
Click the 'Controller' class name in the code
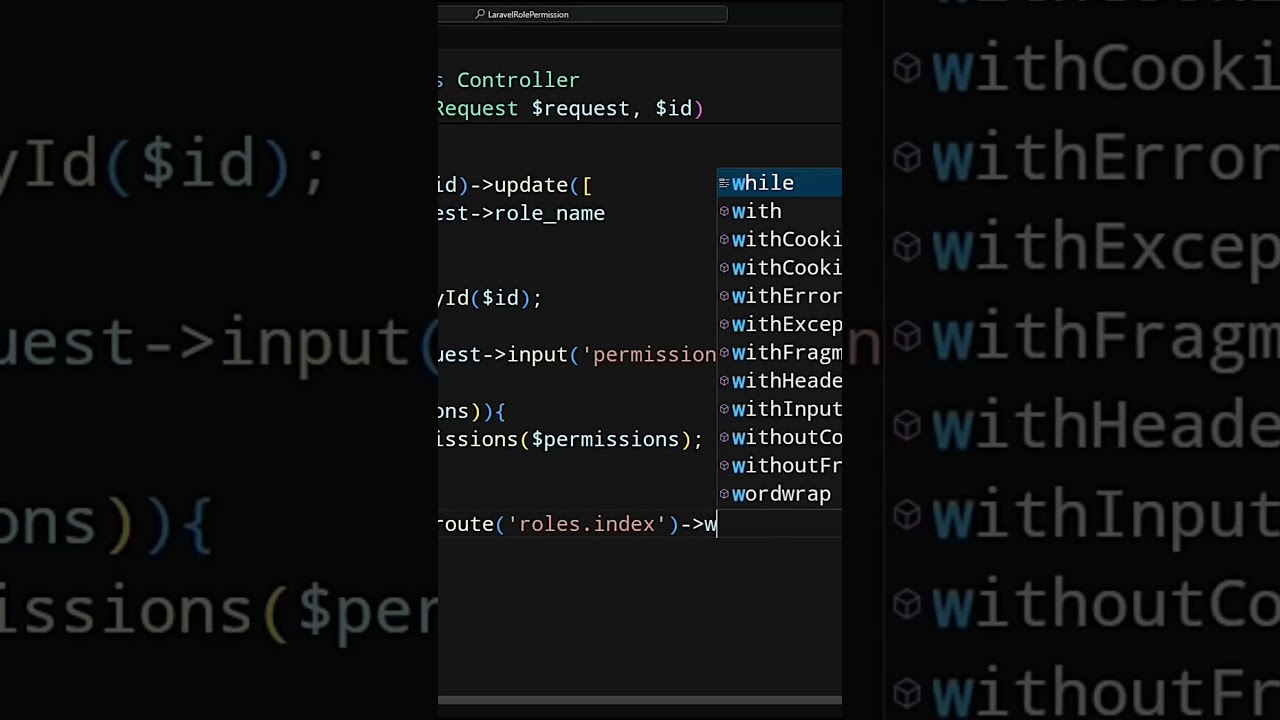(518, 80)
